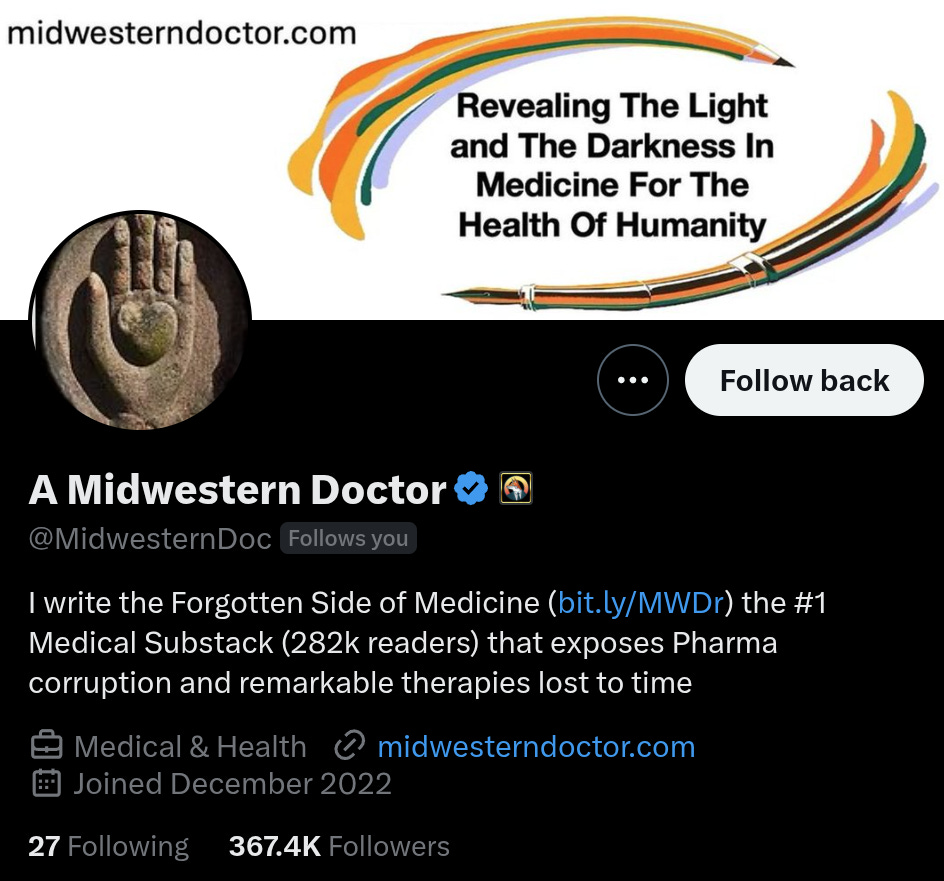Viewport: 944px width, 881px height.
Task: Click the @MidwesternDoc handle
Action: (x=150, y=538)
